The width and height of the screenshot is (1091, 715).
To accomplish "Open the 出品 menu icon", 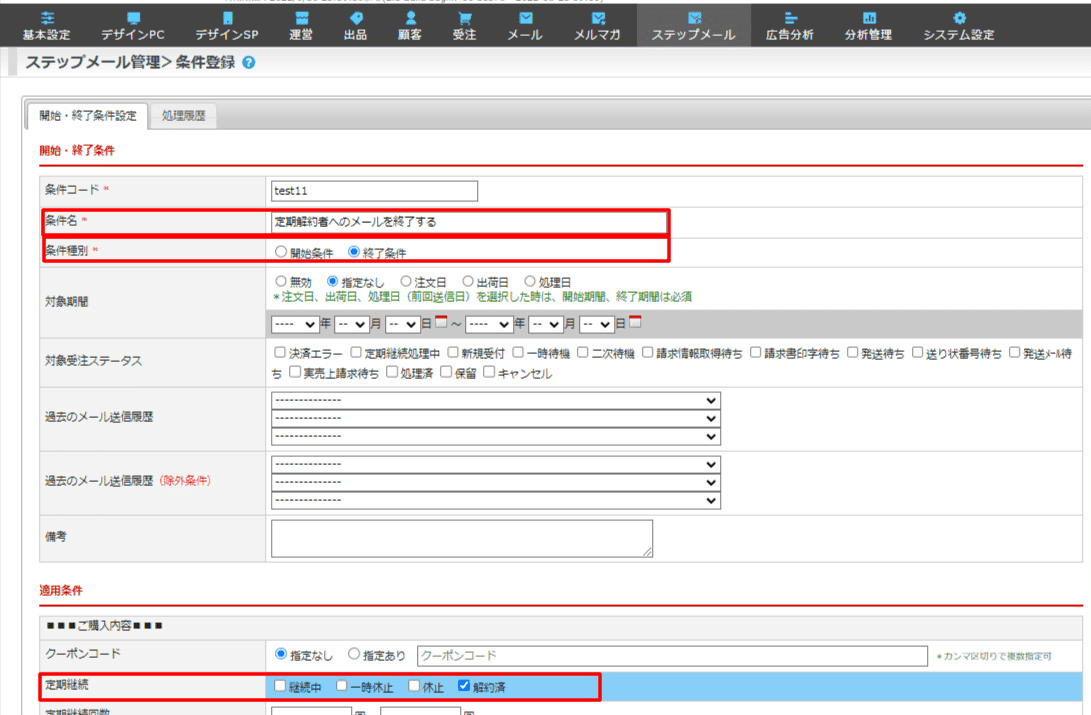I will coord(356,18).
